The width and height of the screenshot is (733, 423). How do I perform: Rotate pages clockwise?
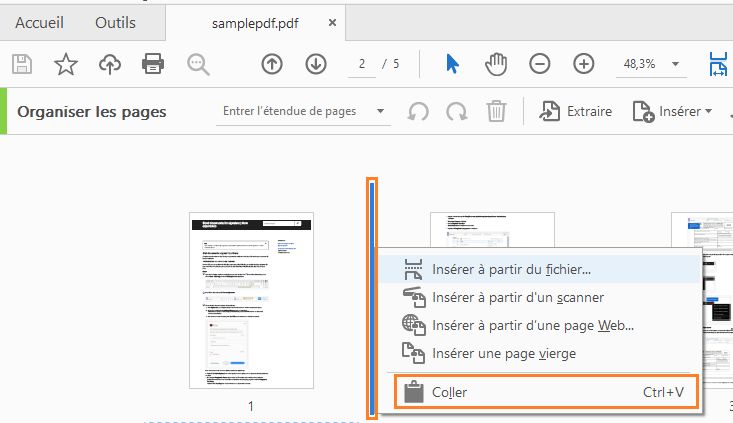coord(456,112)
